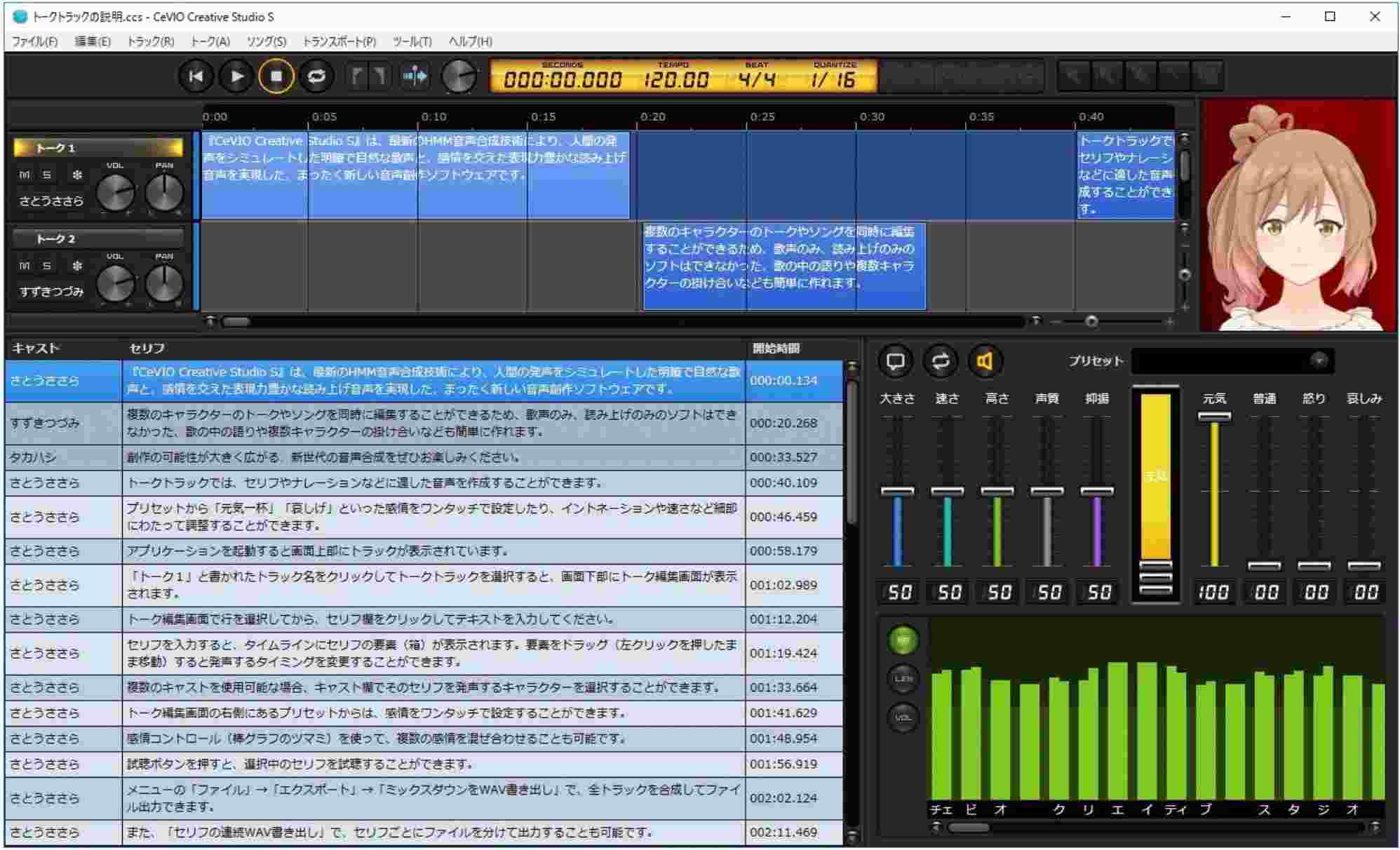The width and height of the screenshot is (1400, 850).
Task: Open the トランスポート(P) menu
Action: (339, 41)
